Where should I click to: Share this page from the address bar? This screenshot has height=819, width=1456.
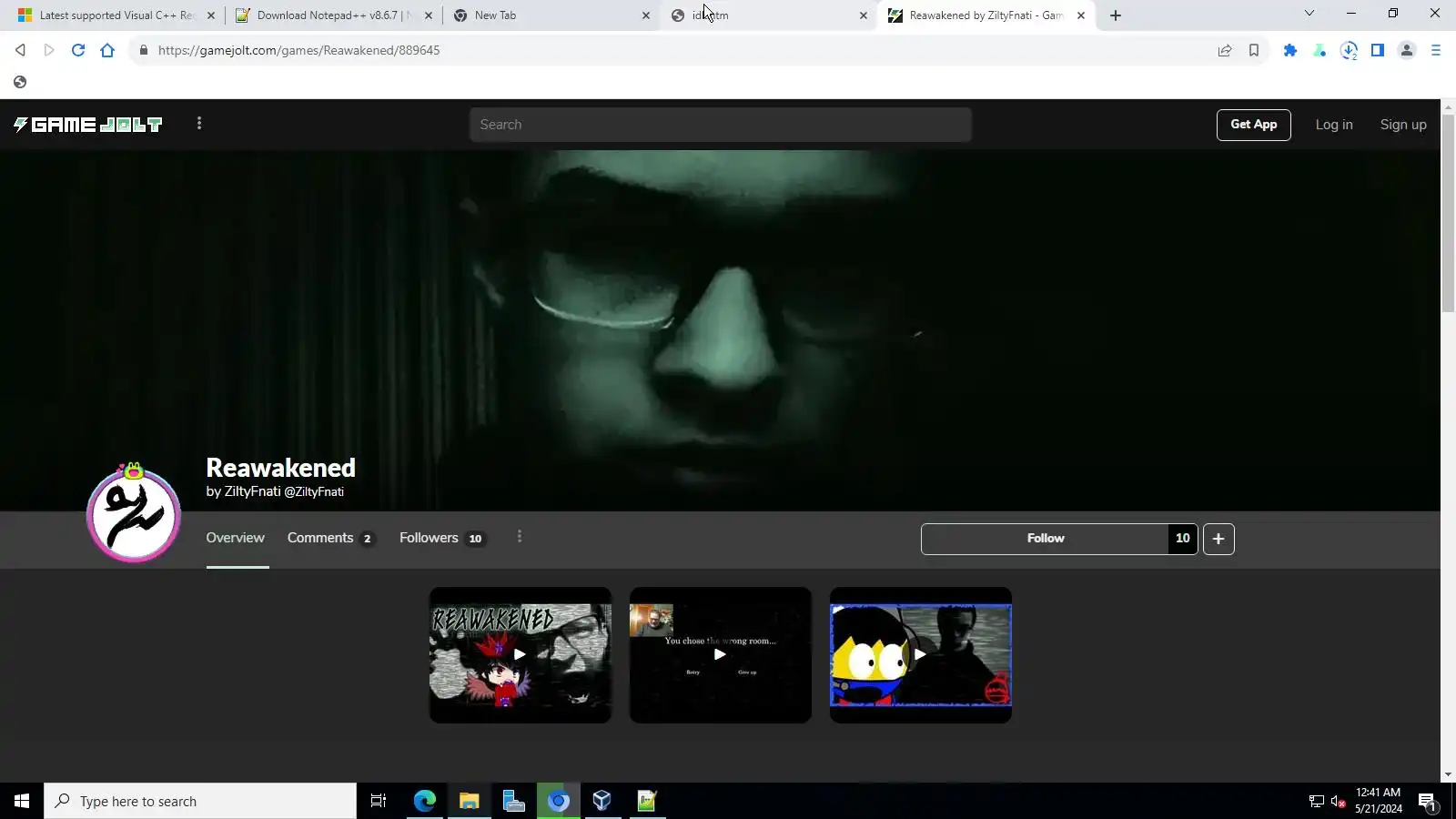(1225, 50)
